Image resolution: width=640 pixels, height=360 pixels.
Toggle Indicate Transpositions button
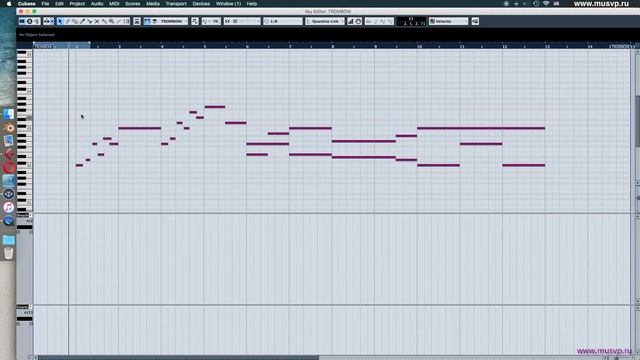click(x=195, y=21)
